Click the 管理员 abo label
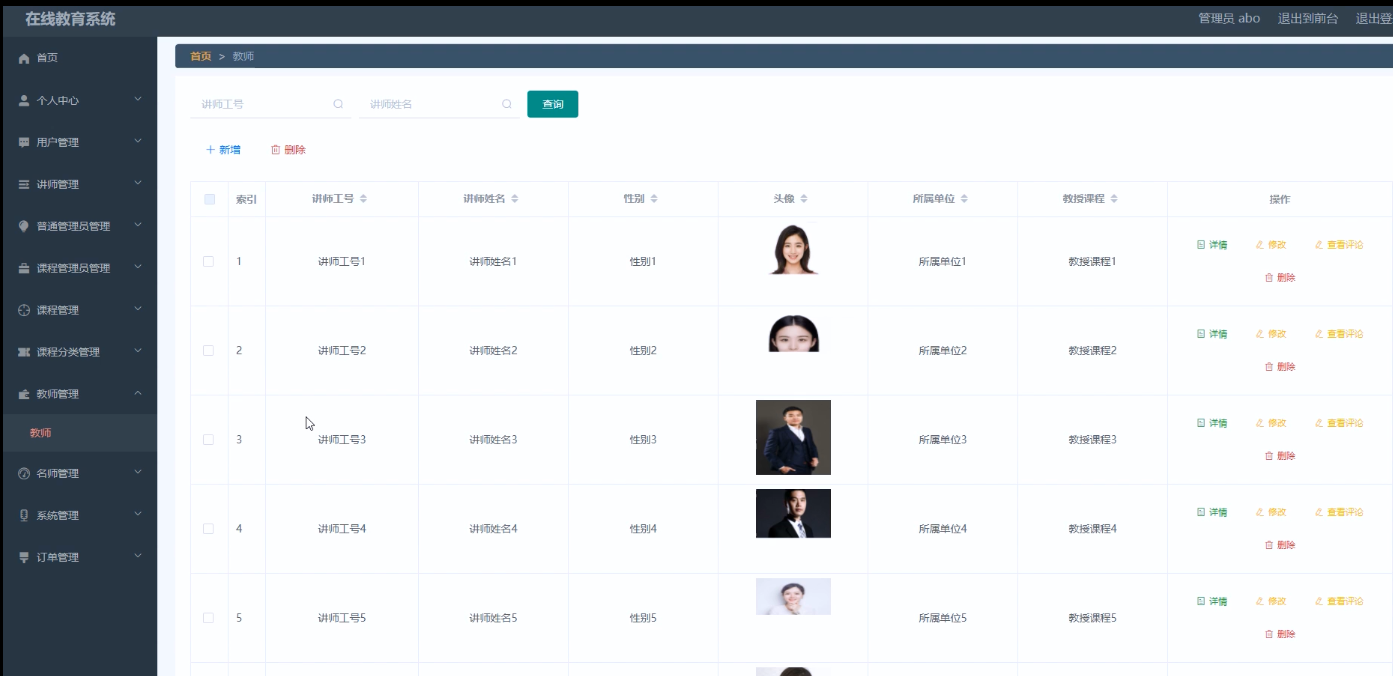Image resolution: width=1393 pixels, height=676 pixels. click(1229, 19)
